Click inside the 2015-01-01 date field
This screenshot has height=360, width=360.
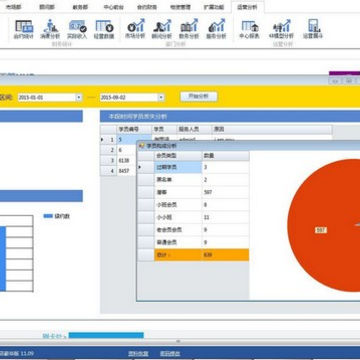47,97
